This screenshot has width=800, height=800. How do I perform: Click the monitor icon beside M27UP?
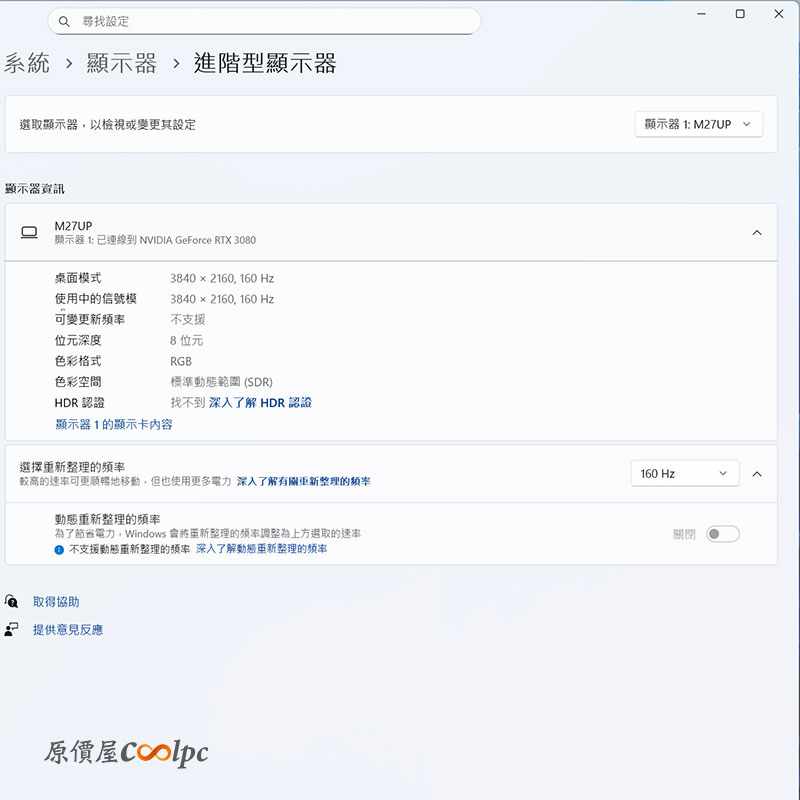click(29, 233)
